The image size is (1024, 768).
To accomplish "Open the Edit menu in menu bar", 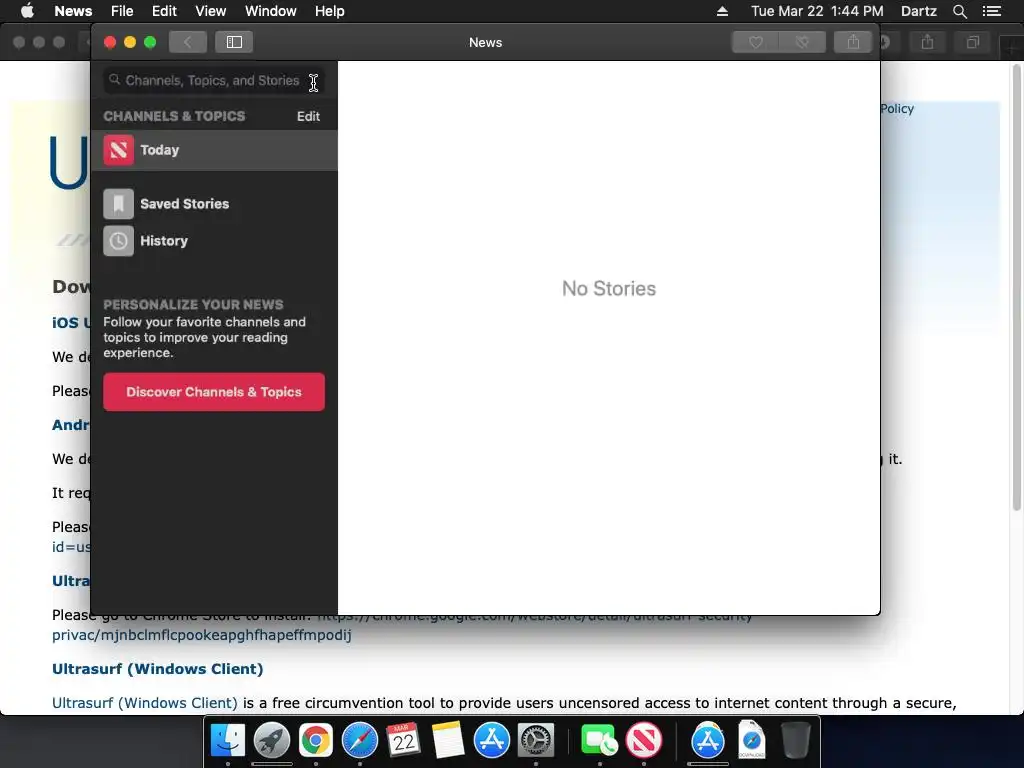I will (x=164, y=11).
